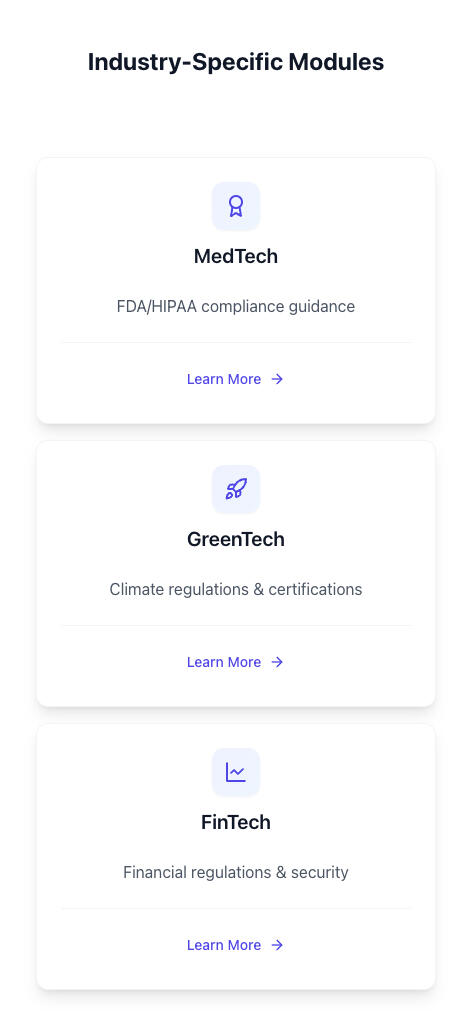Click the arrow beside FinTech's Learn More
Viewport: 472px width, 1028px height.
[x=277, y=945]
